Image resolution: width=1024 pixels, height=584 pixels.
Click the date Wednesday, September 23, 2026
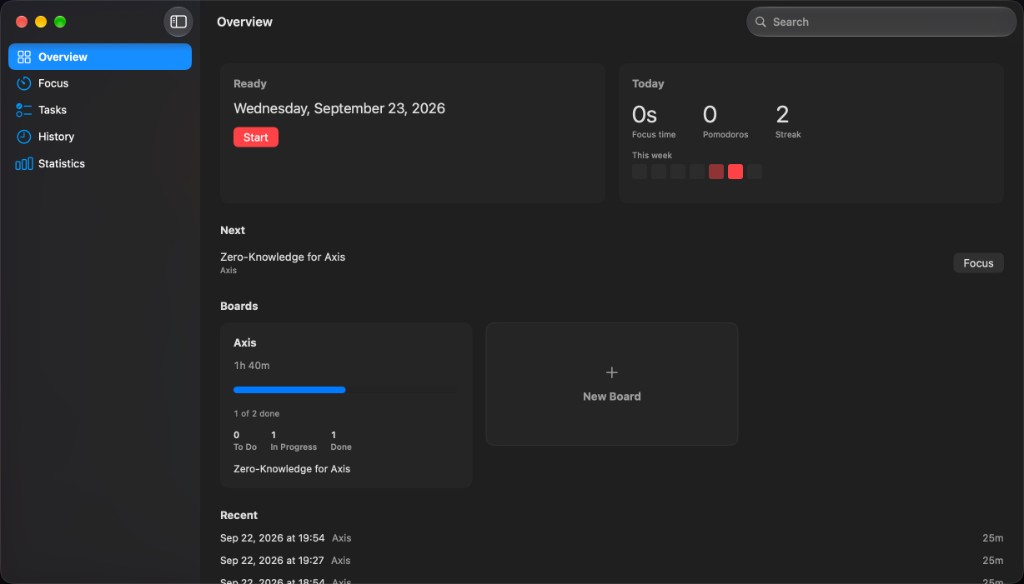[x=339, y=108]
